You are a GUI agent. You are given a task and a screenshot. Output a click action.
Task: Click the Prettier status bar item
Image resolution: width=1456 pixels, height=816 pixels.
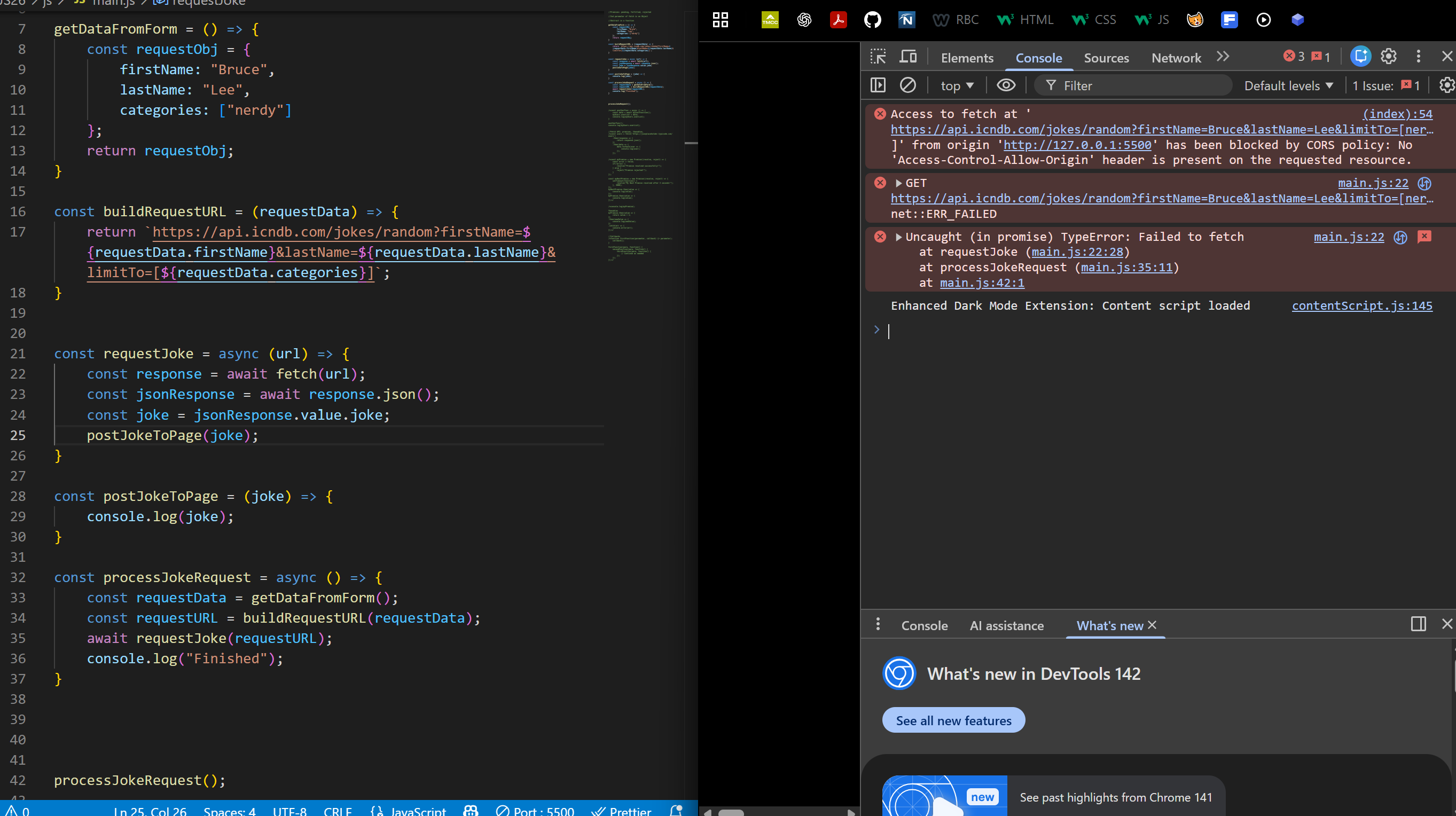[x=622, y=810]
